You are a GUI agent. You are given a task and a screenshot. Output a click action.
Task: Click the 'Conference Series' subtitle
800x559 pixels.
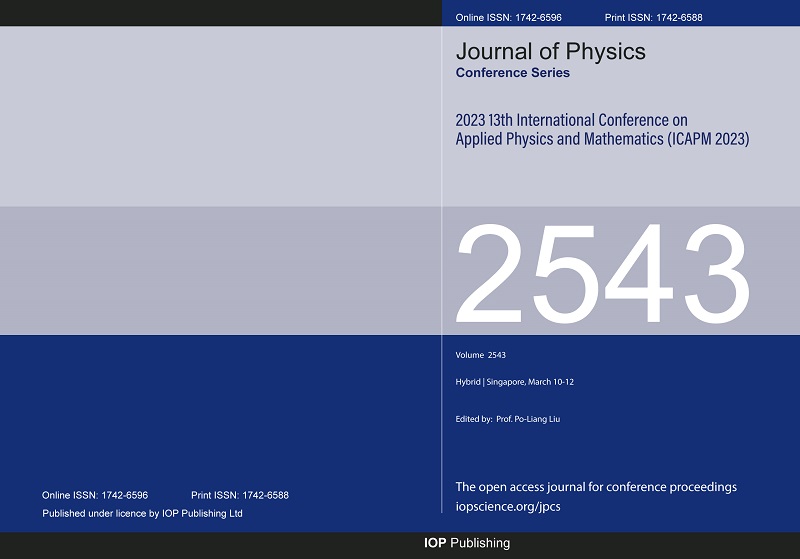coord(513,72)
